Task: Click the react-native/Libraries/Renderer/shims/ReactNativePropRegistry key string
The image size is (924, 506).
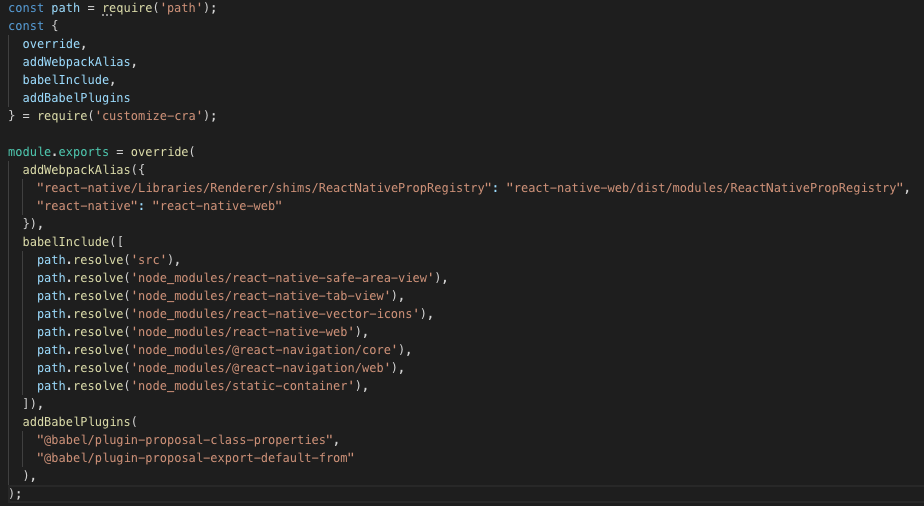Action: (x=264, y=188)
